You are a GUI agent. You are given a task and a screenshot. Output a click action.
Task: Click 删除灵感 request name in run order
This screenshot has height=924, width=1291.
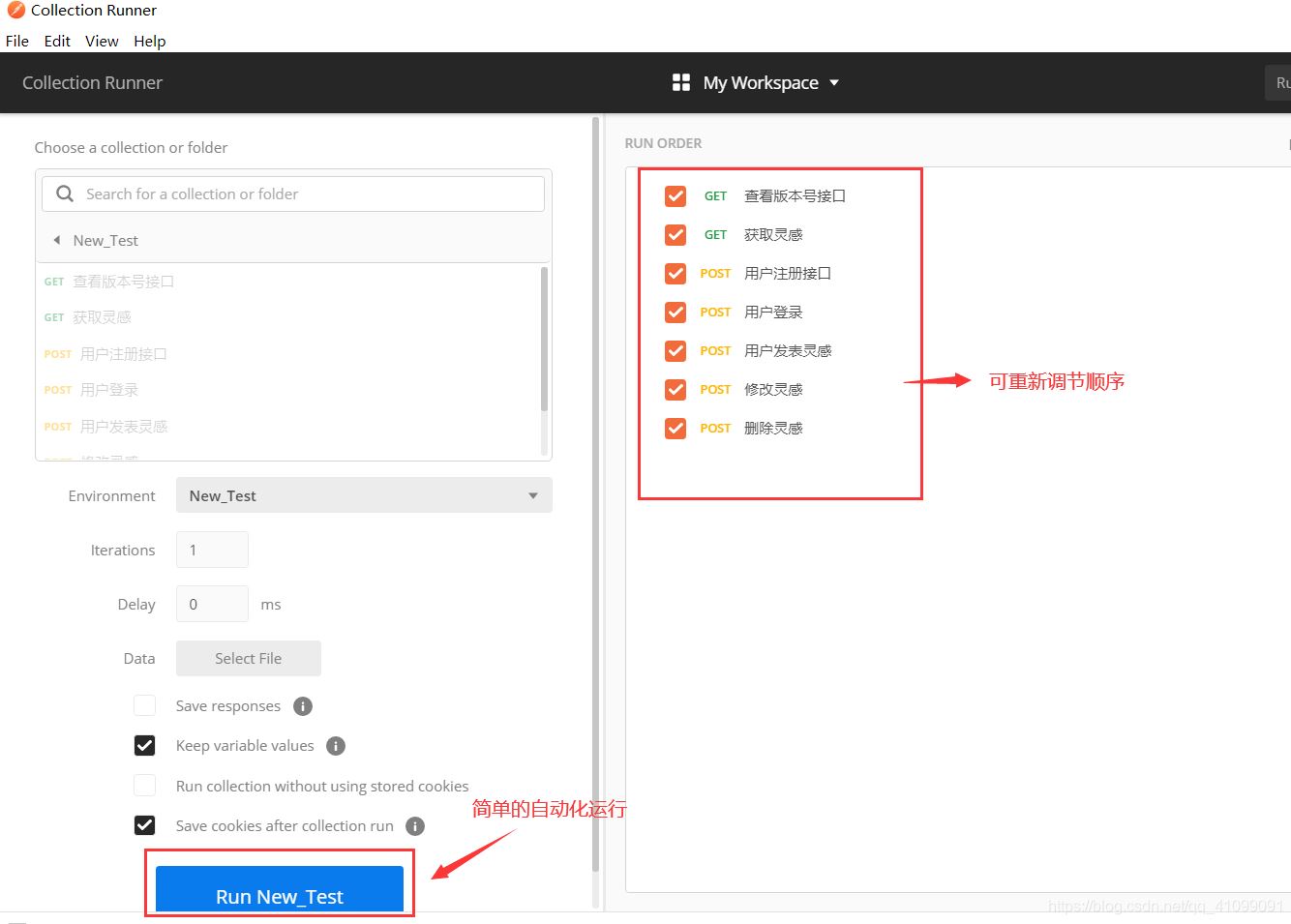(773, 429)
